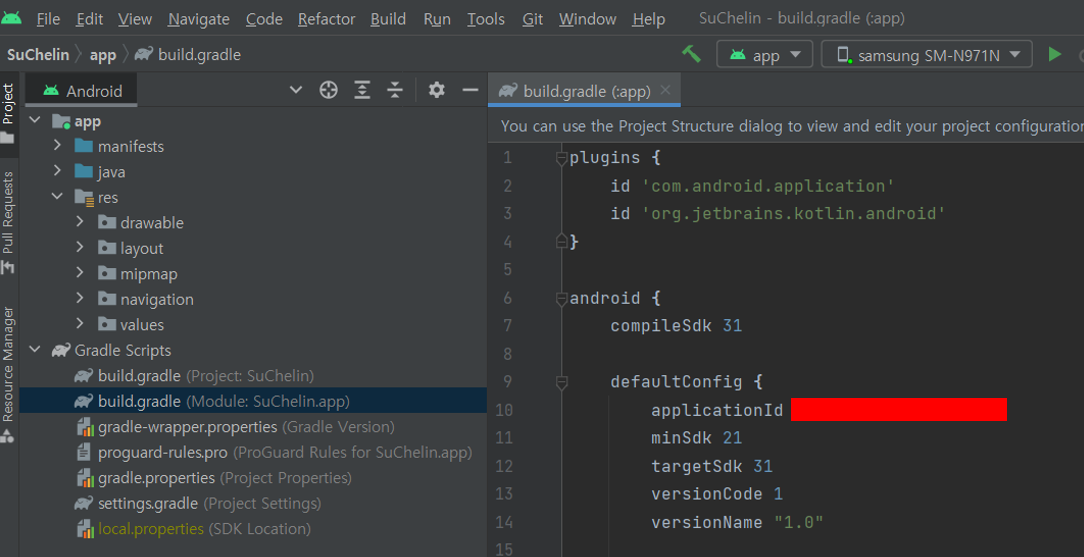Open the Project tool window tab
Viewport: 1084px width, 557px height.
coord(8,112)
